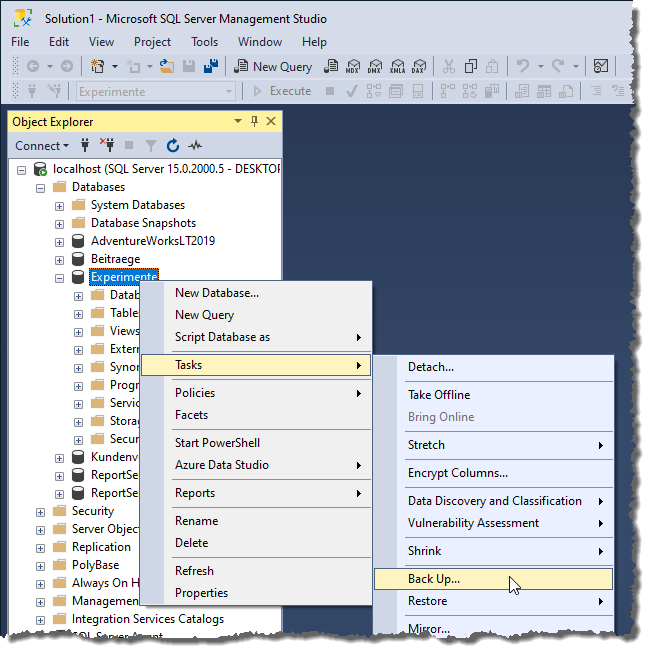Open the Restore submenu
The width and height of the screenshot is (651, 653).
(x=493, y=601)
